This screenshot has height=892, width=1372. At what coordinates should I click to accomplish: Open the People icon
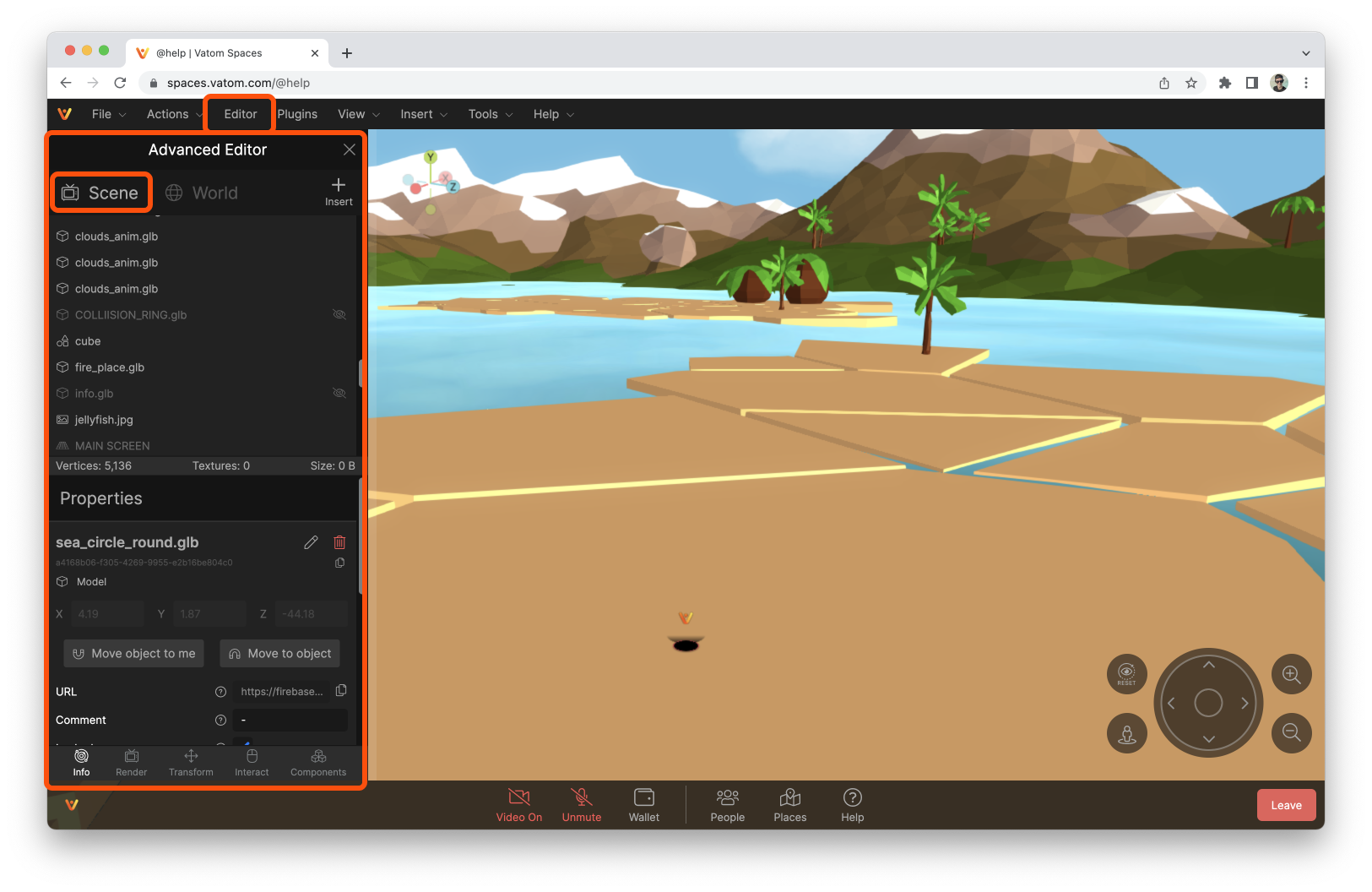point(728,805)
